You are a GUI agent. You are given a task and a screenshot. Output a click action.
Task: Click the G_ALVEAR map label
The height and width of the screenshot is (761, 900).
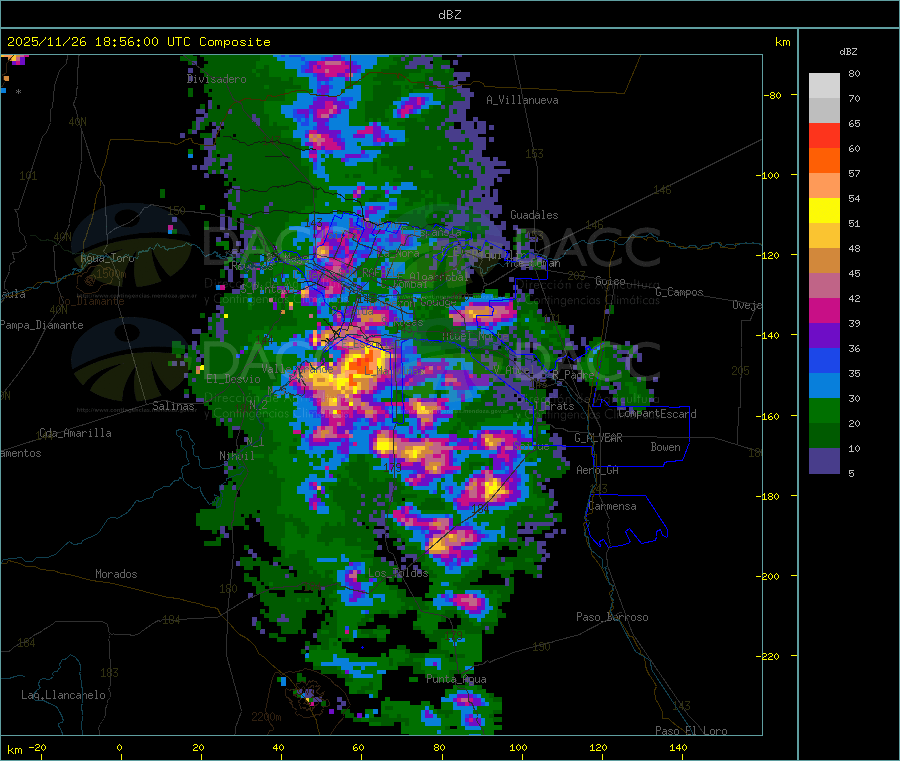pyautogui.click(x=598, y=438)
